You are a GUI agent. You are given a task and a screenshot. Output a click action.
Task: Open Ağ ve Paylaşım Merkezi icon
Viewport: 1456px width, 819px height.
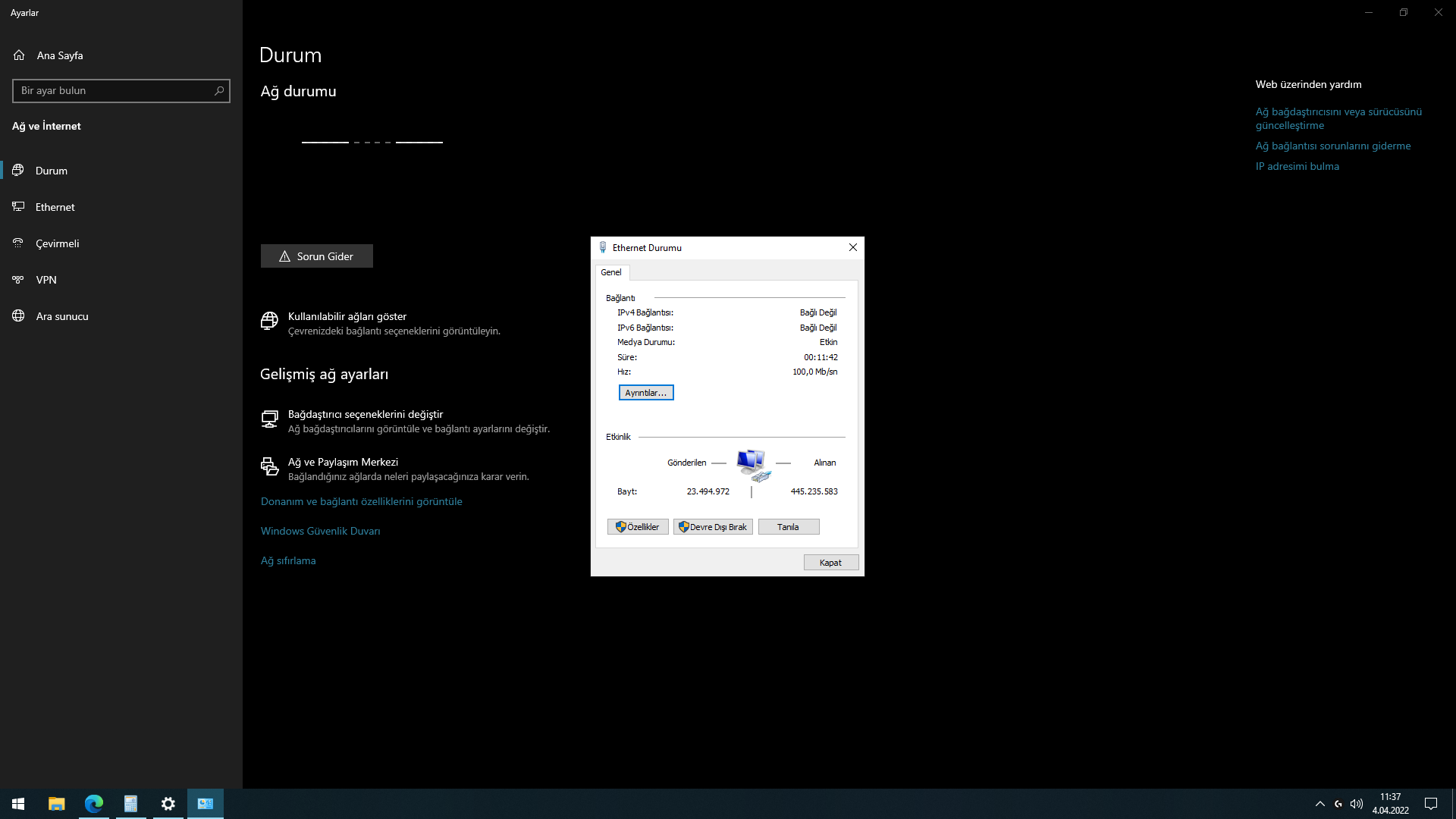(269, 466)
